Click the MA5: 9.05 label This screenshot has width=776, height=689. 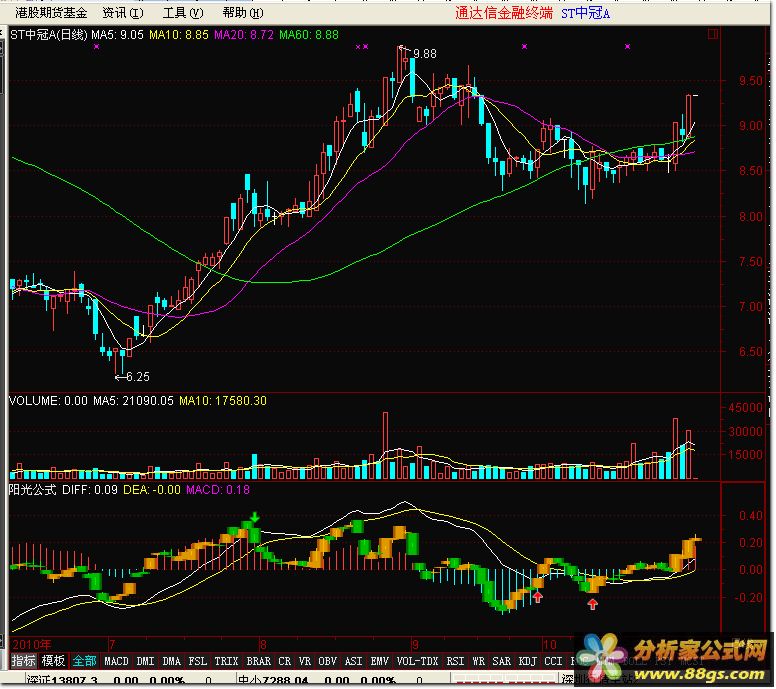pyautogui.click(x=117, y=35)
